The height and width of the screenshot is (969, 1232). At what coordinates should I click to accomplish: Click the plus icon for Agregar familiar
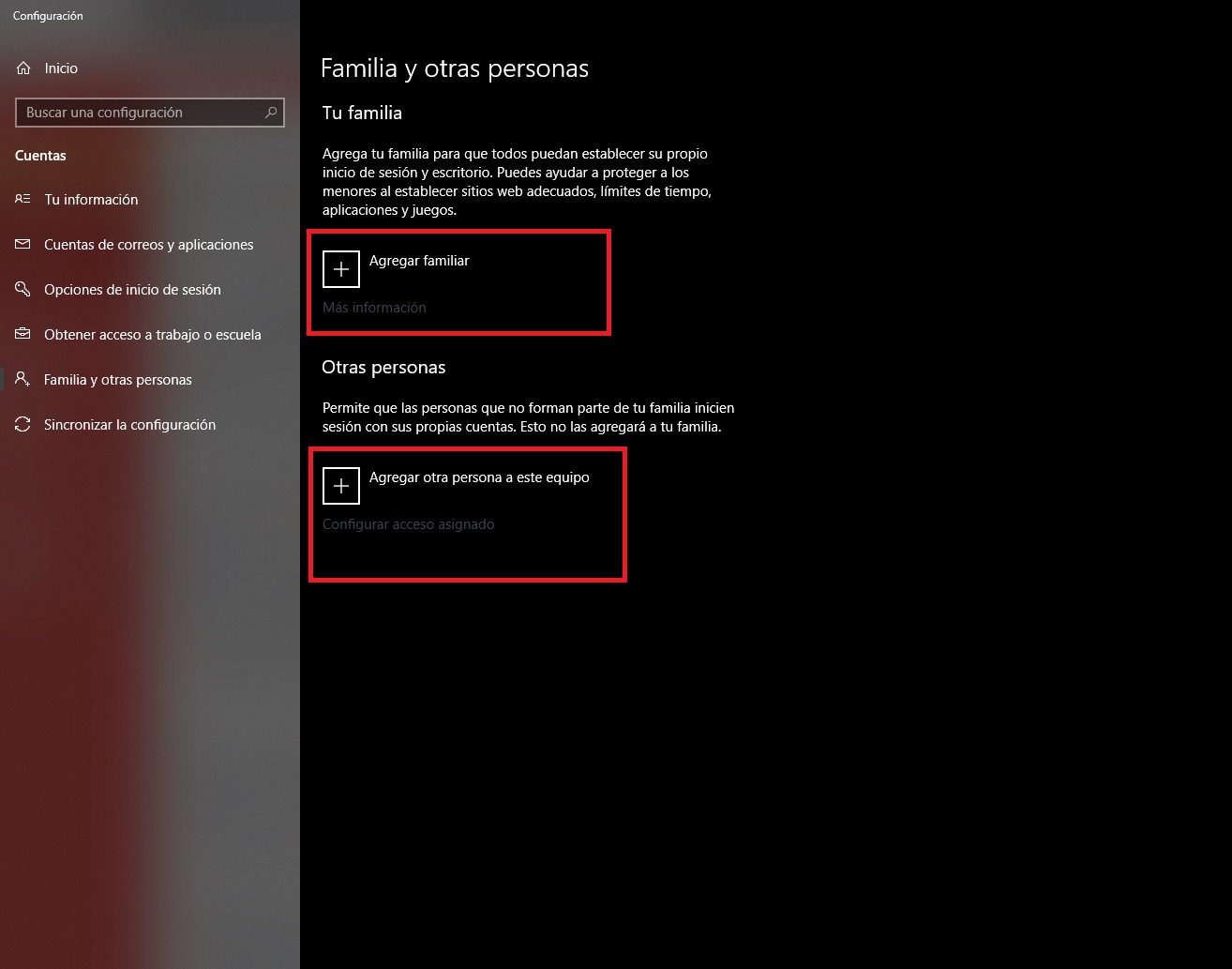(341, 269)
